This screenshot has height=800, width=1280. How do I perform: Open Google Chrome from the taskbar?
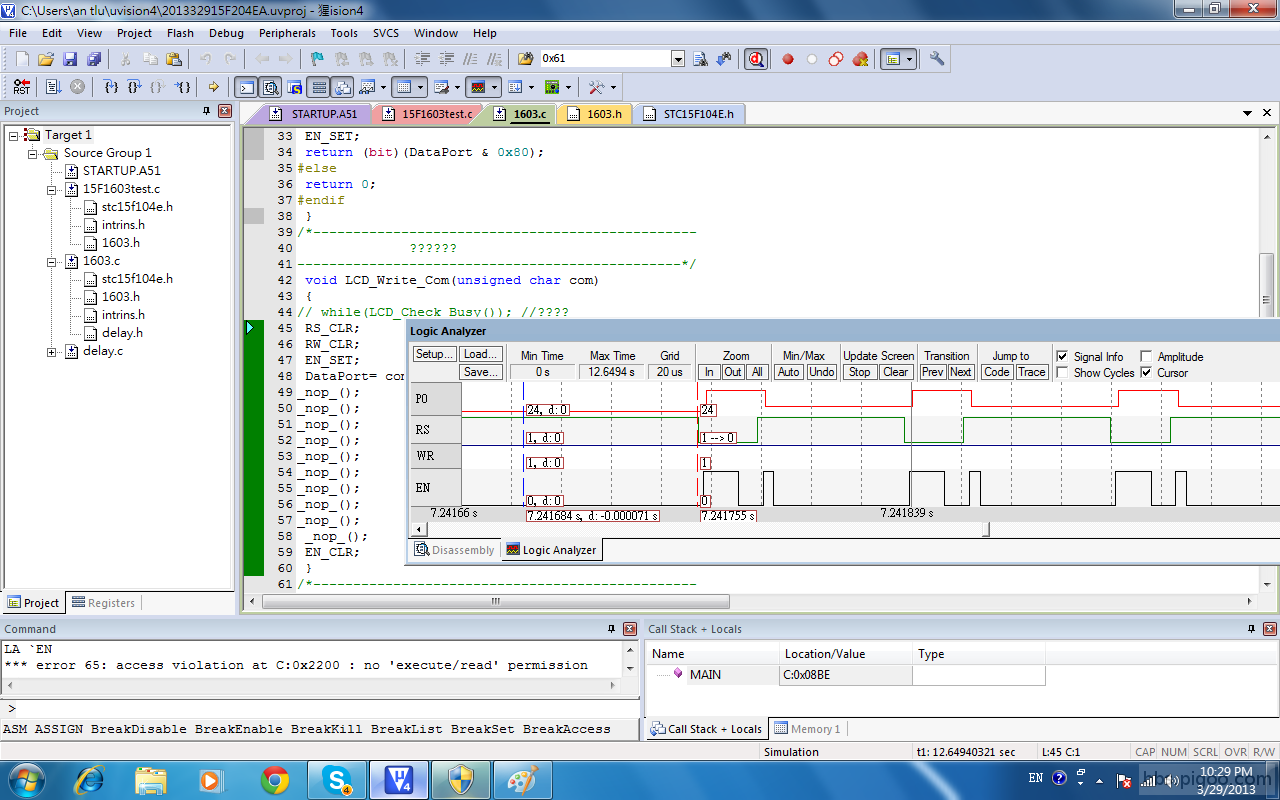(275, 779)
